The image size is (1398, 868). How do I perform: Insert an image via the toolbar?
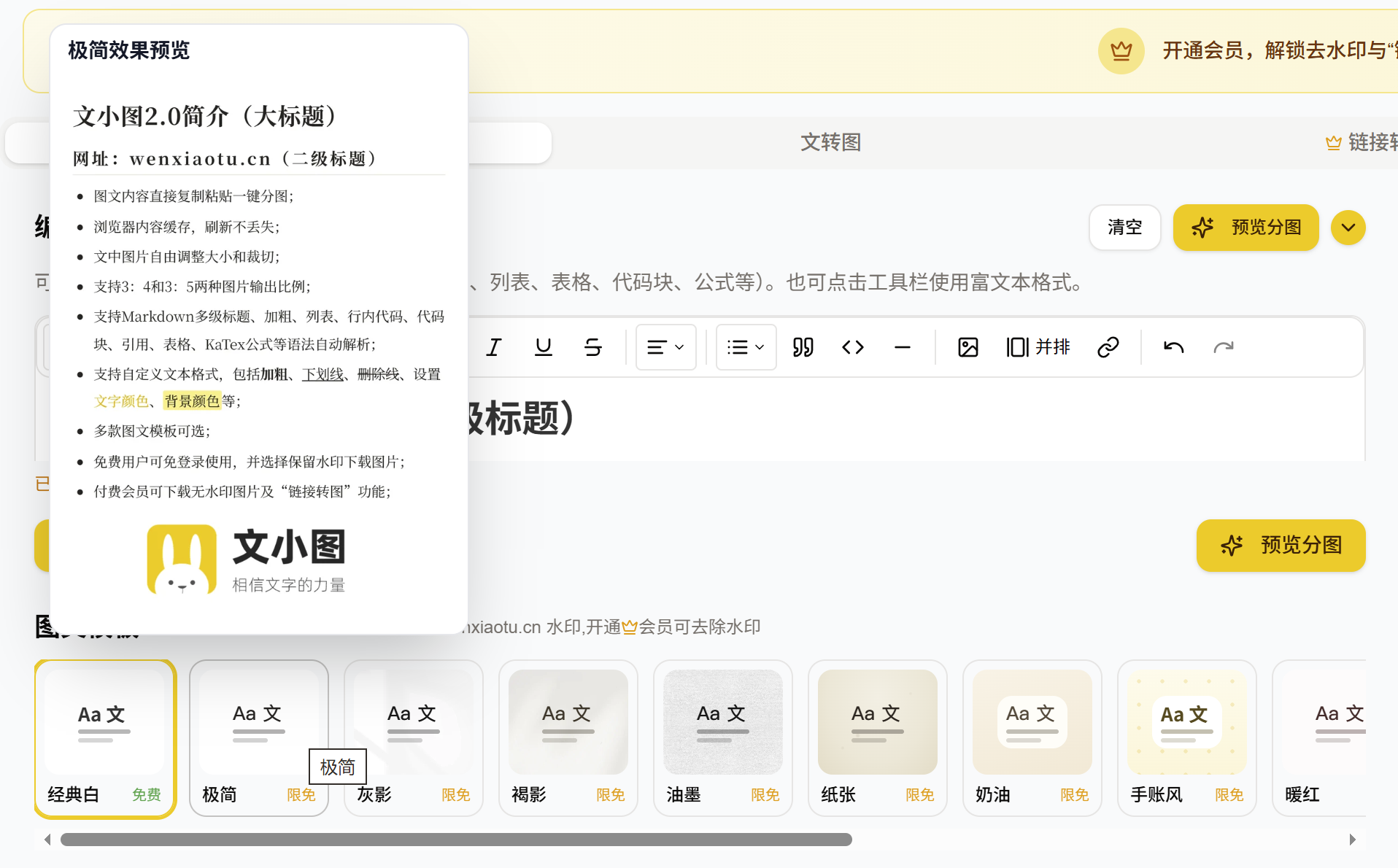[968, 347]
